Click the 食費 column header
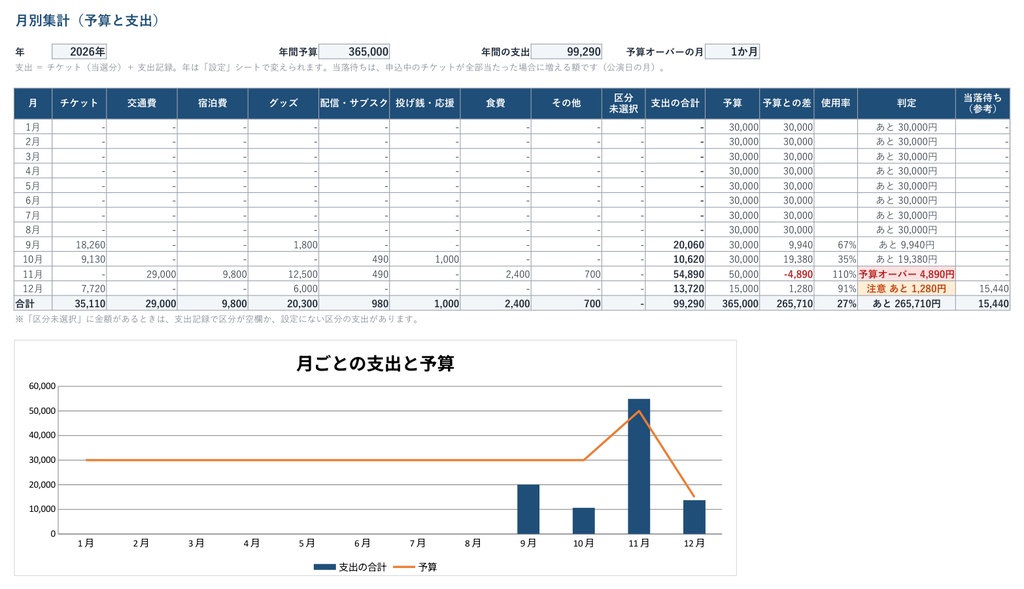The width and height of the screenshot is (1024, 589). [496, 103]
